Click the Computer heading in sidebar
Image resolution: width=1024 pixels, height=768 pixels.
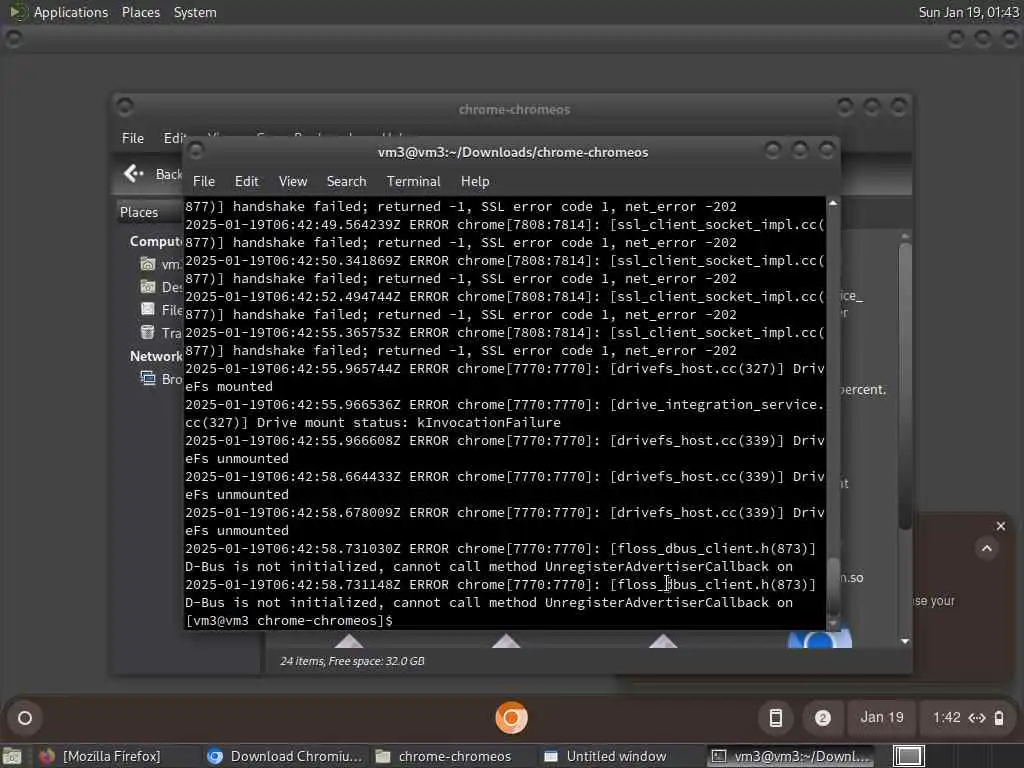tap(156, 242)
